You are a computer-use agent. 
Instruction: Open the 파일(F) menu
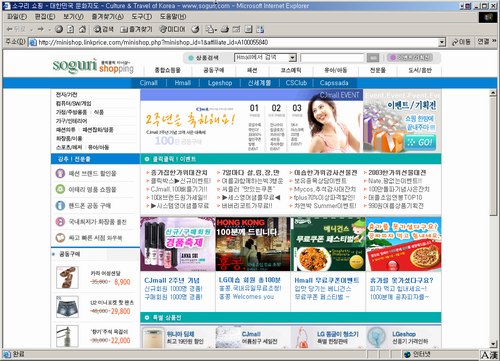17,16
